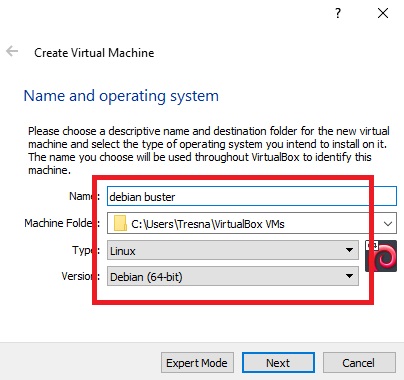Expand the Machine Folder dropdown arrow
Image resolution: width=404 pixels, height=380 pixels.
[388, 223]
